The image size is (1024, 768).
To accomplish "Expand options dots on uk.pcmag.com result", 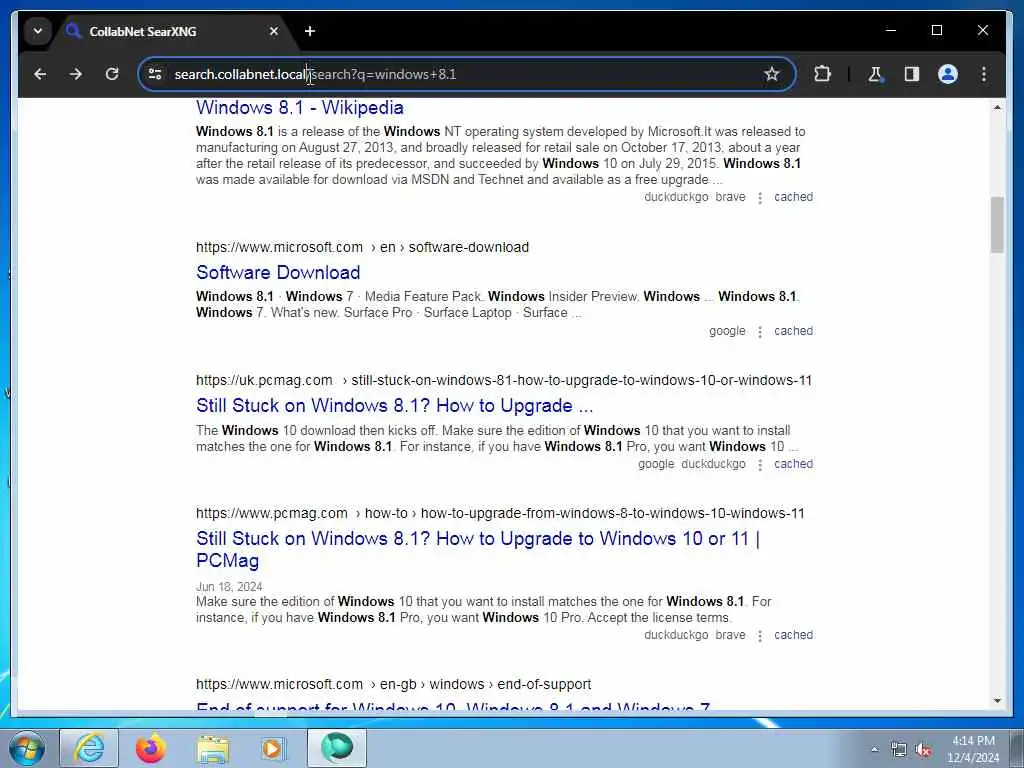I will pos(760,465).
